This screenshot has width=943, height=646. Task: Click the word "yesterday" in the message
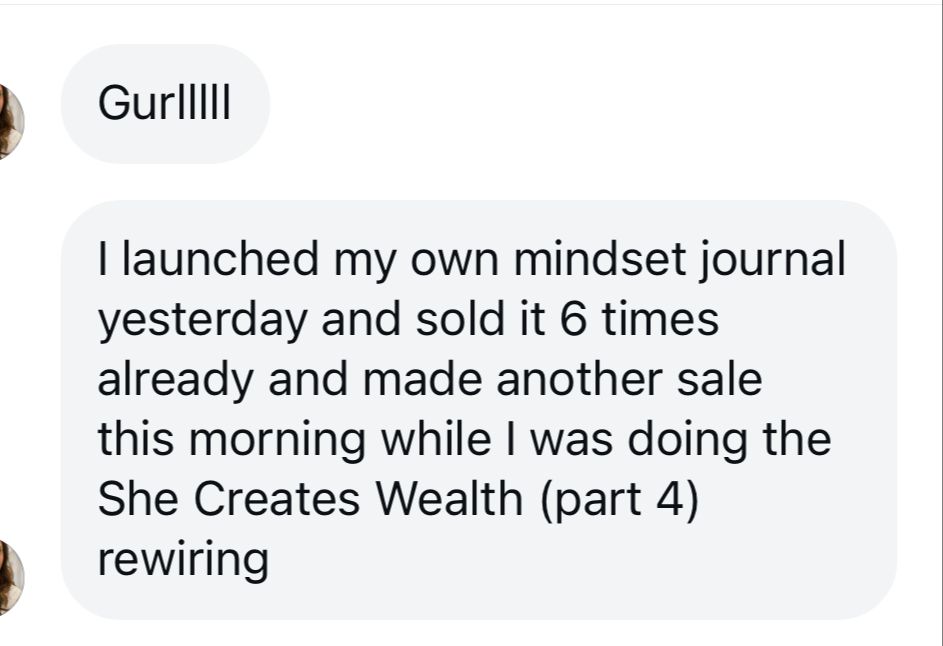click(176, 321)
